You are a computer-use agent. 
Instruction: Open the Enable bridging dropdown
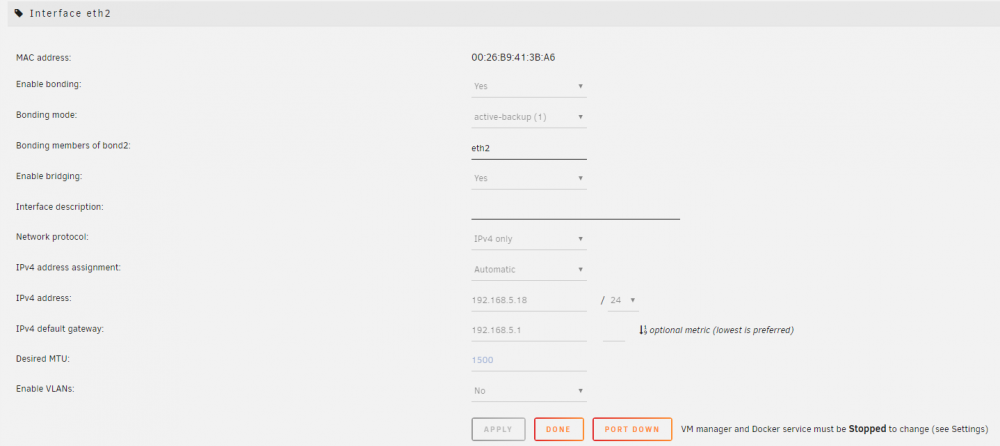point(529,178)
